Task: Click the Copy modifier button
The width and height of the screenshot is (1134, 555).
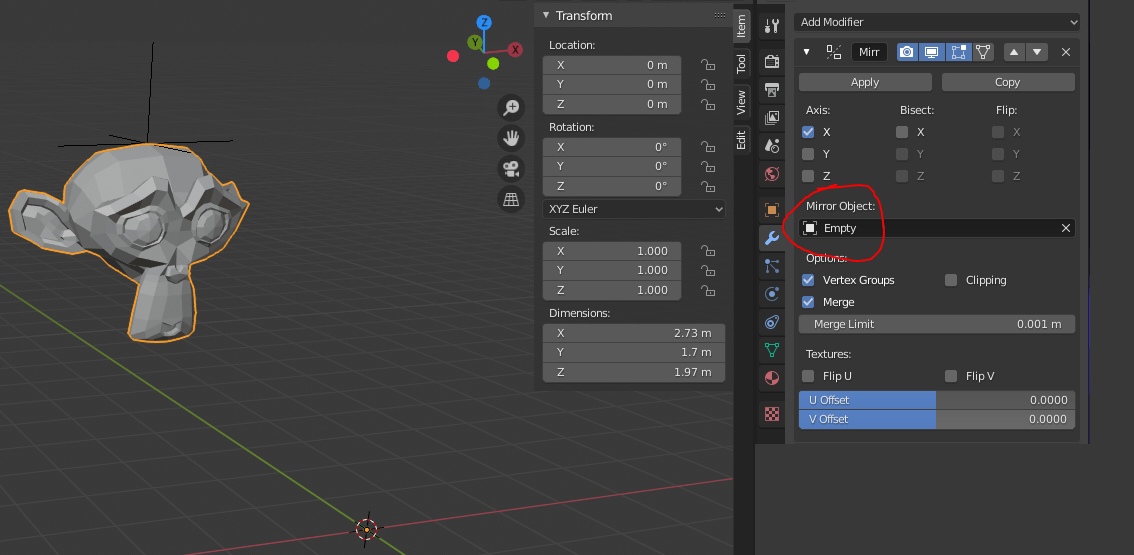Action: [1007, 82]
